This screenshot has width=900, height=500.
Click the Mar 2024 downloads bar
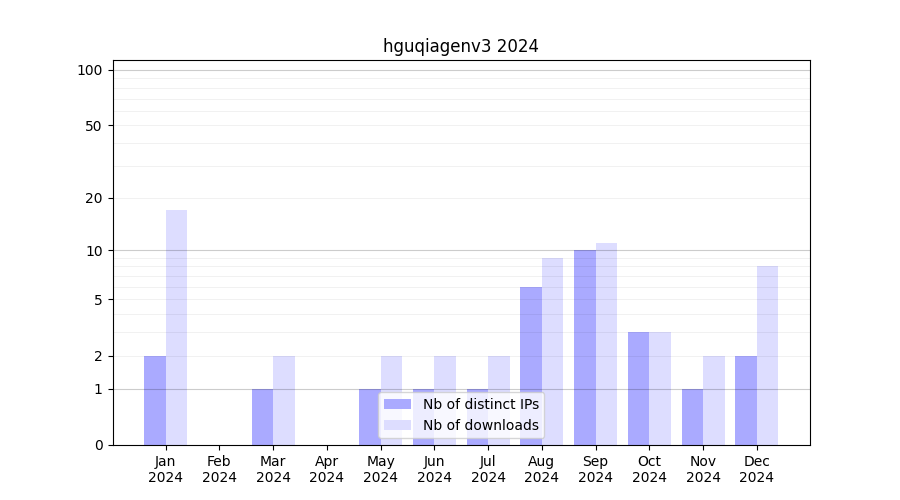click(x=284, y=400)
